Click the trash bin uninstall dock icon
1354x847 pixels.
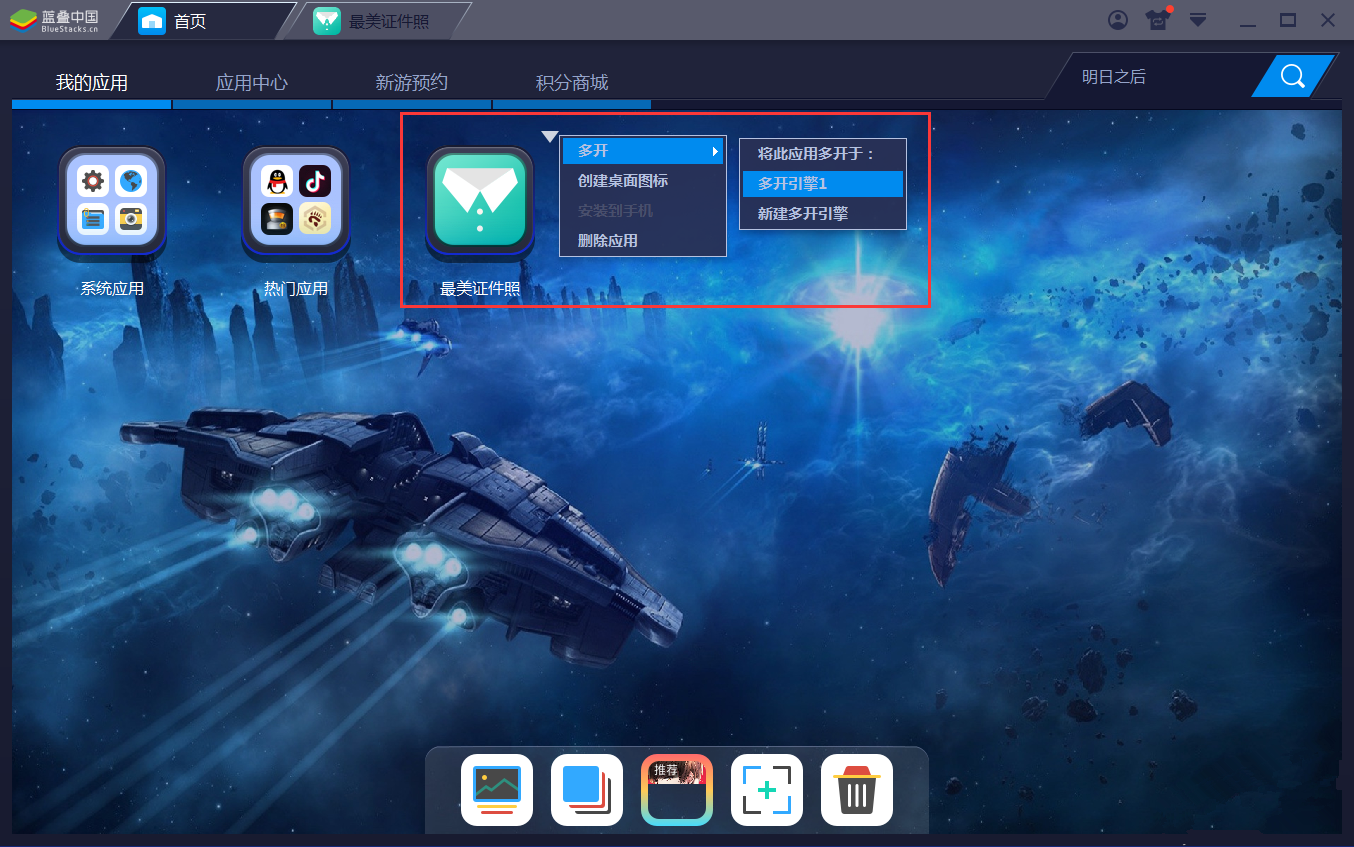857,790
